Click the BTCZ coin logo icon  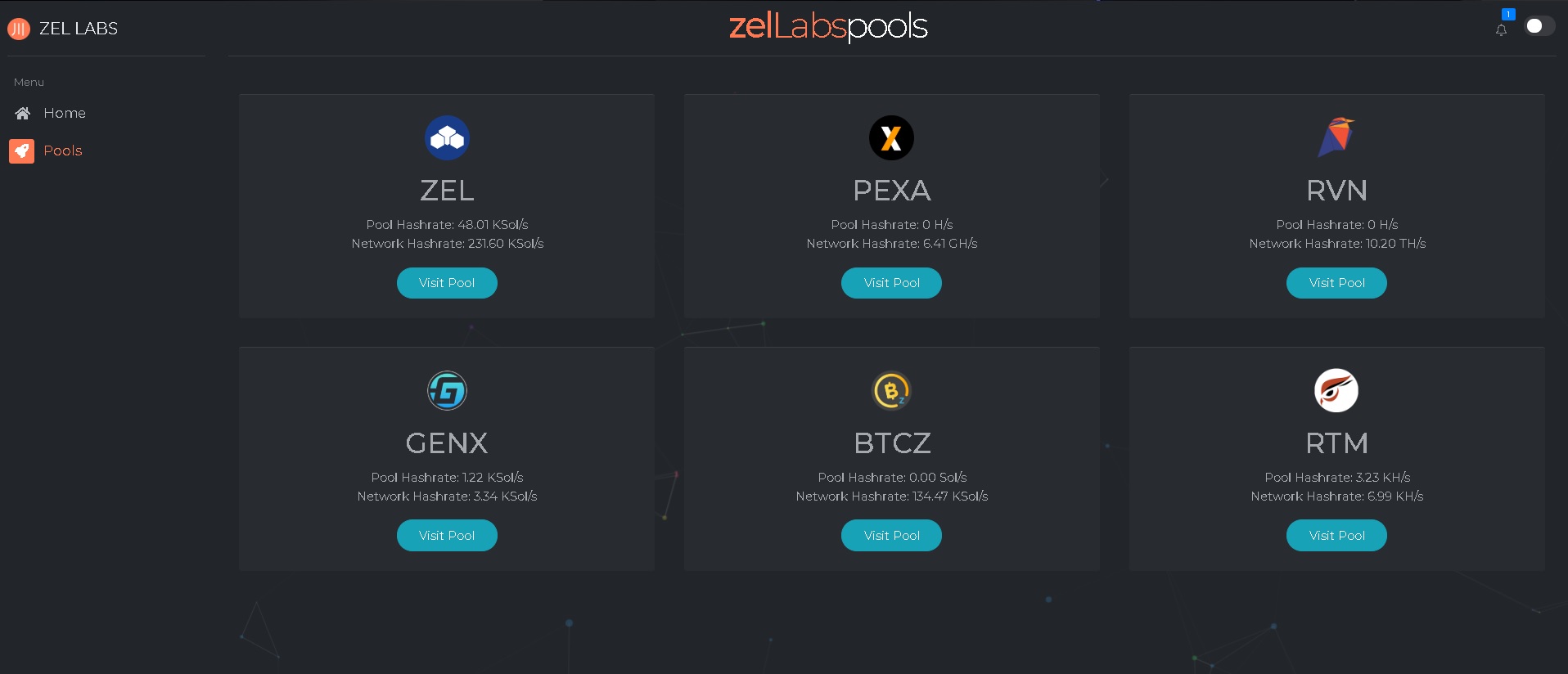[x=891, y=391]
